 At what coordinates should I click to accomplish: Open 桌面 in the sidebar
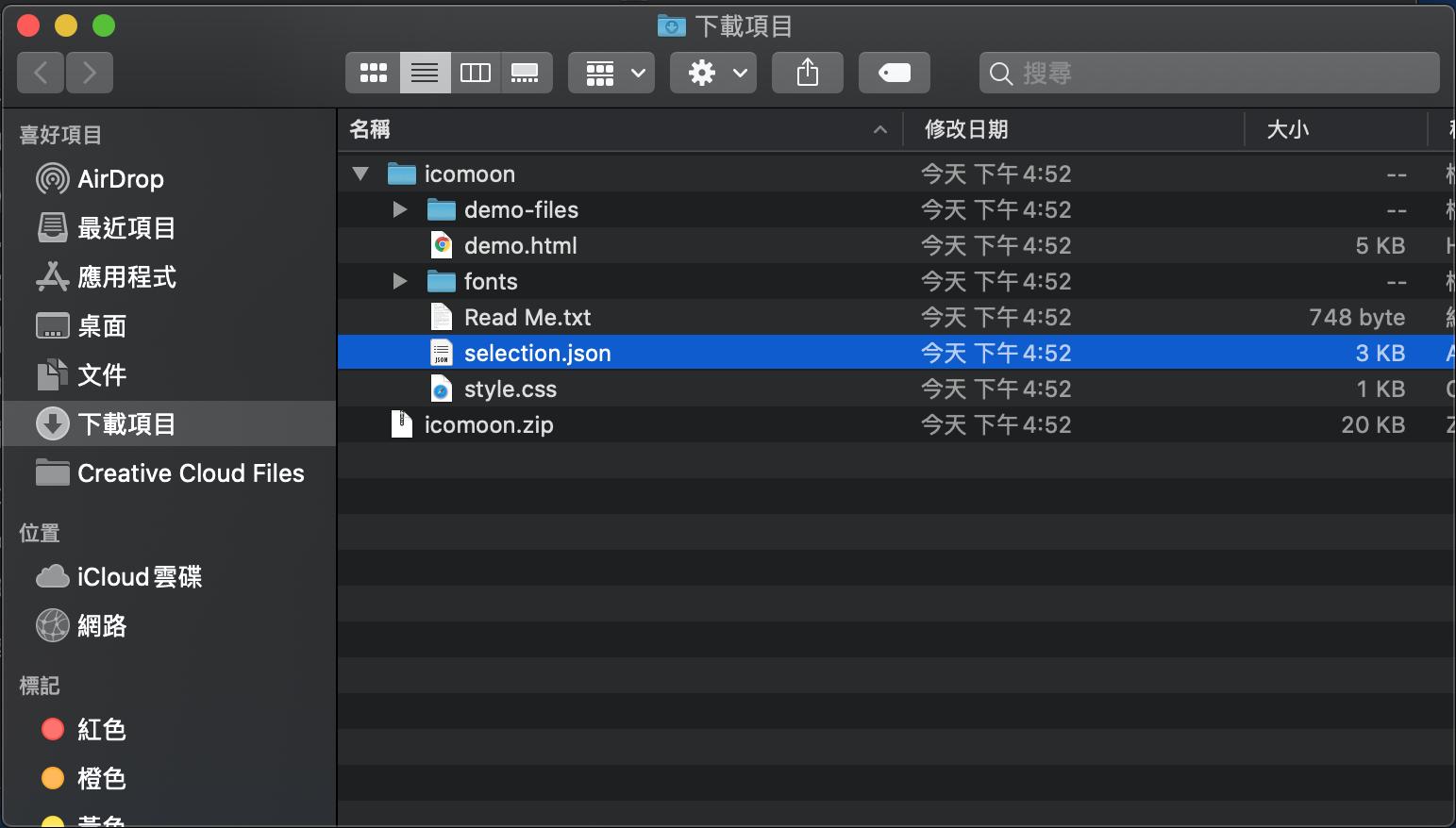170,326
